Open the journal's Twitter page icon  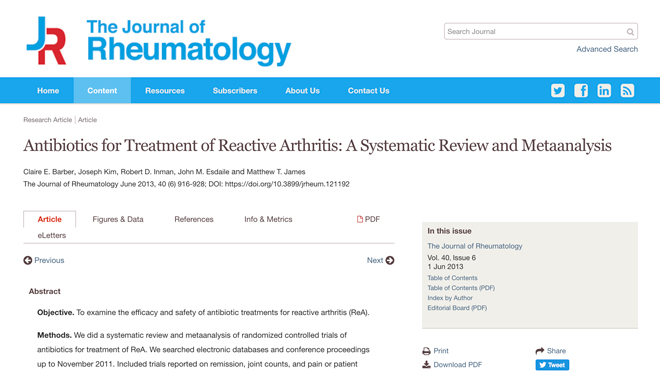coord(558,90)
